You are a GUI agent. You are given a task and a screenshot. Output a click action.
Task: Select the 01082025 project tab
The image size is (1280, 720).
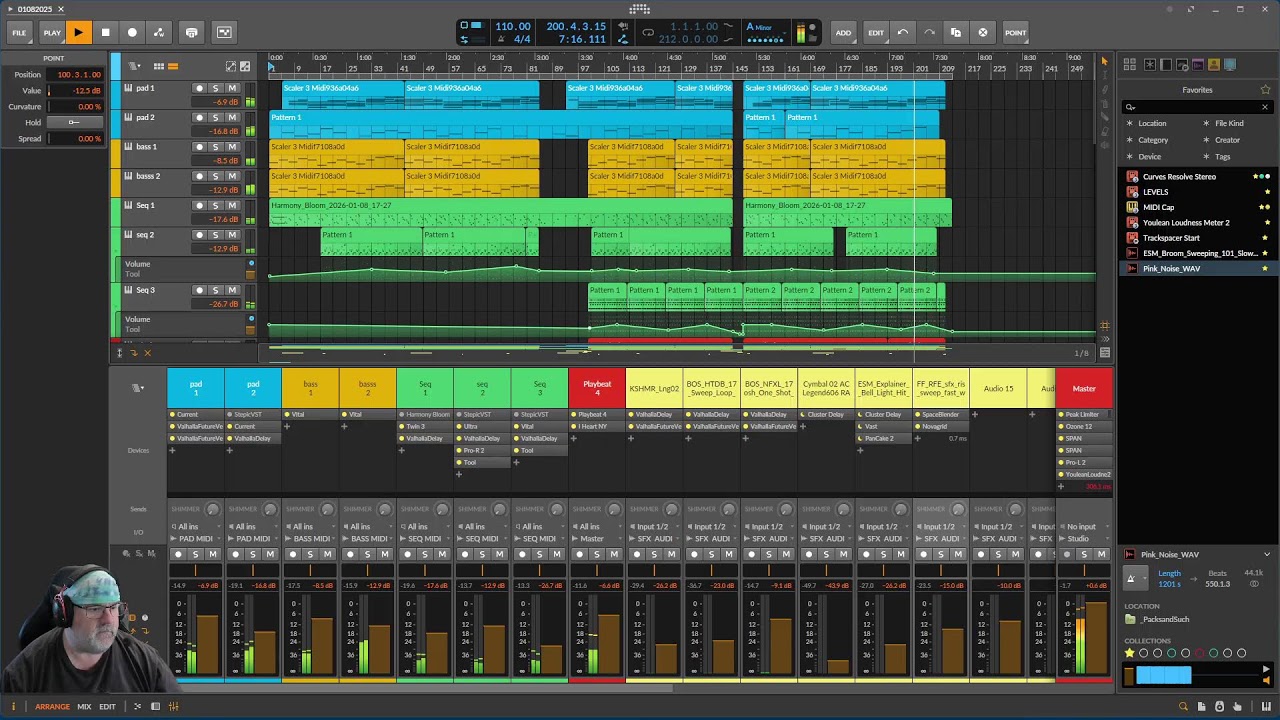point(35,9)
